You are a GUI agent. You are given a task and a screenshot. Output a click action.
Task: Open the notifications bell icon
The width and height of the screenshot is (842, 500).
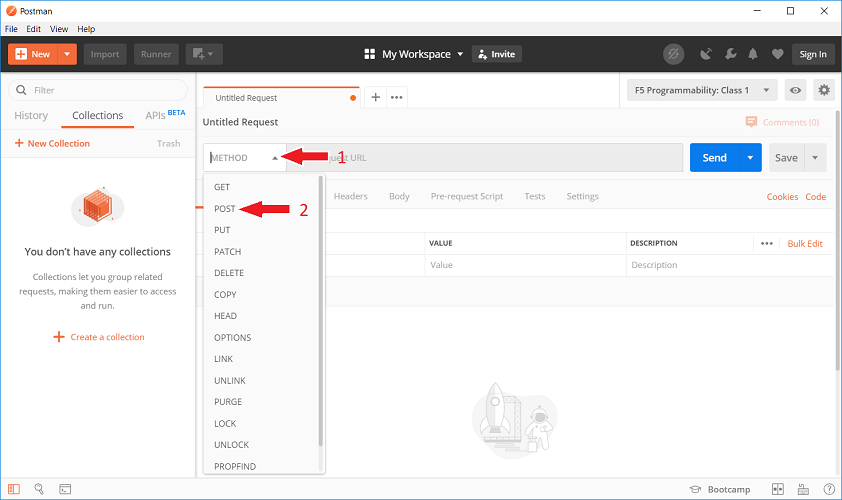click(753, 54)
